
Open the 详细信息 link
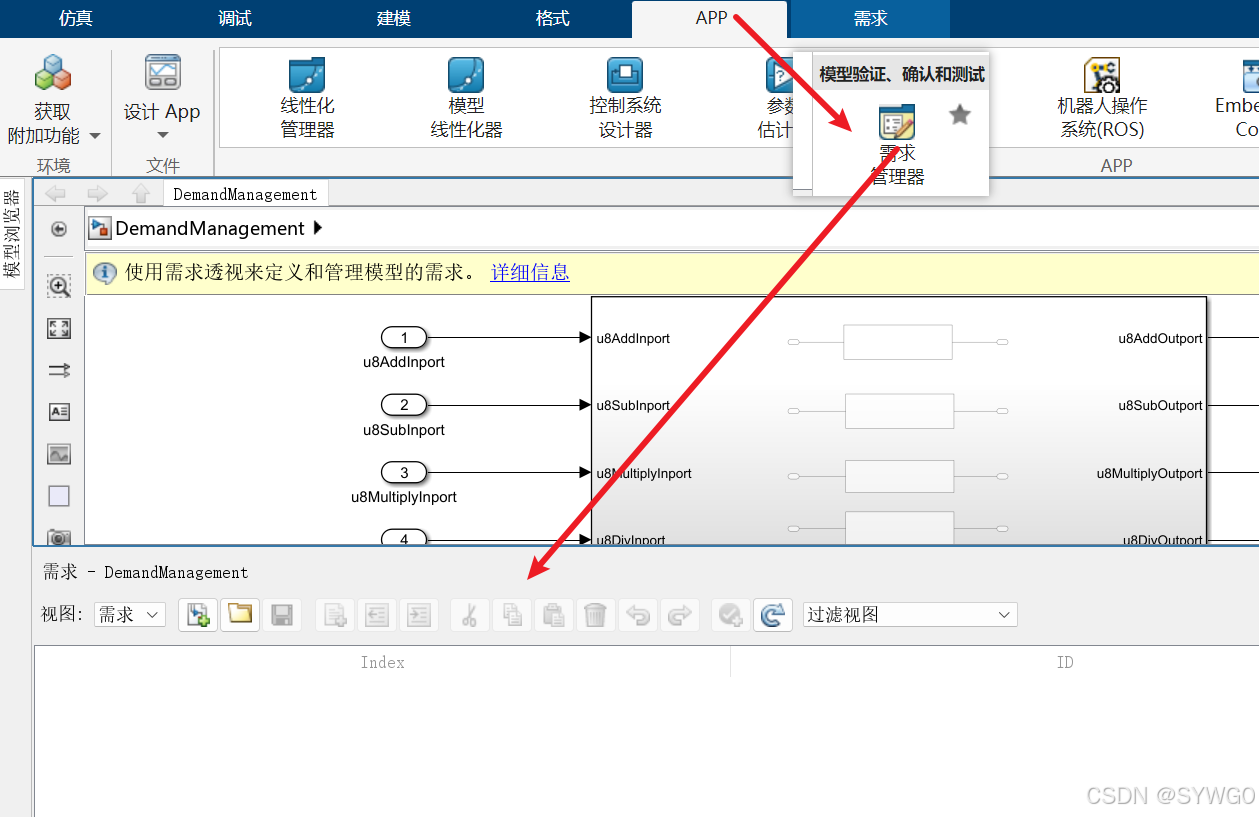(x=529, y=272)
